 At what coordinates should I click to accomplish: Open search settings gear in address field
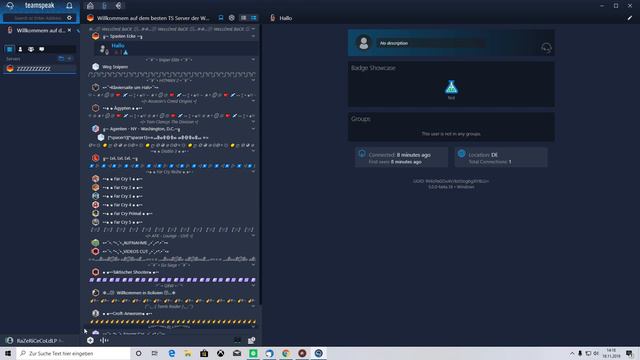[69, 18]
